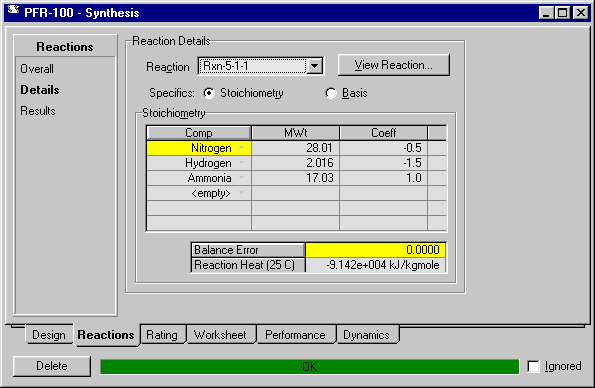Toggle the Ignored checkbox
The image size is (595, 388).
coord(534,366)
